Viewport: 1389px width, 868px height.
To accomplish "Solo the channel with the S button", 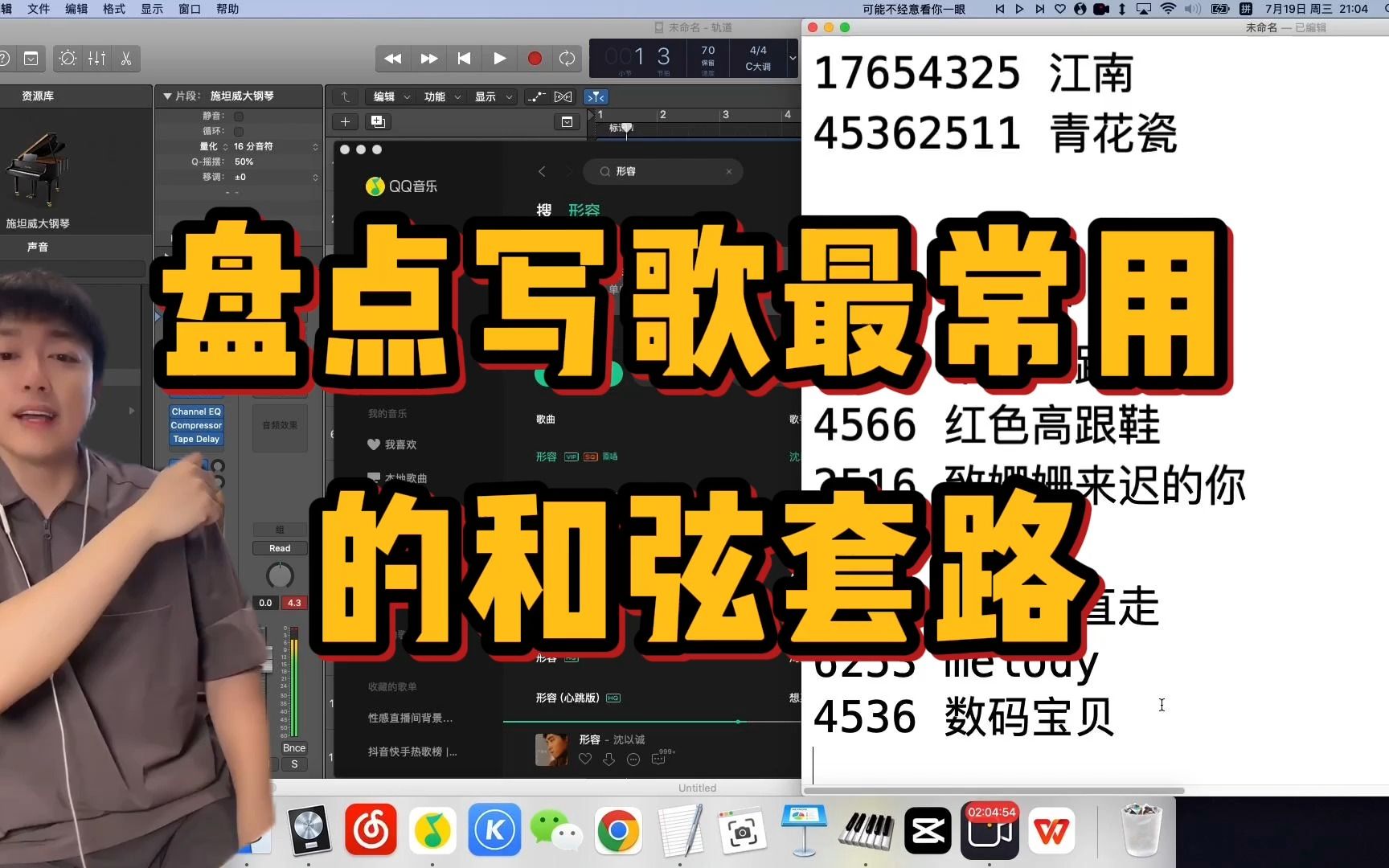I will (x=294, y=764).
